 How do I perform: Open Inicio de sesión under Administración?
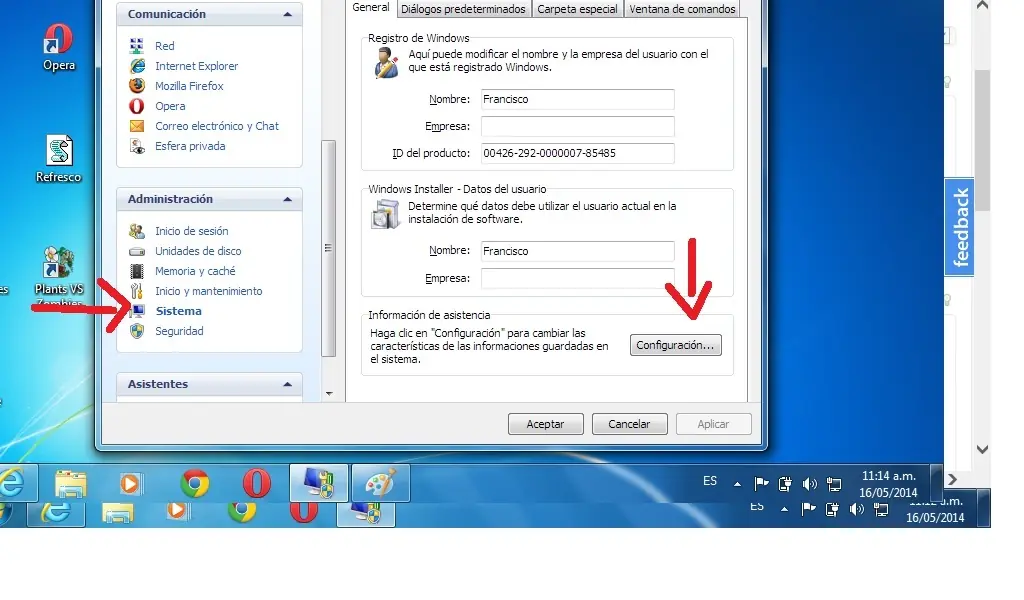point(191,231)
